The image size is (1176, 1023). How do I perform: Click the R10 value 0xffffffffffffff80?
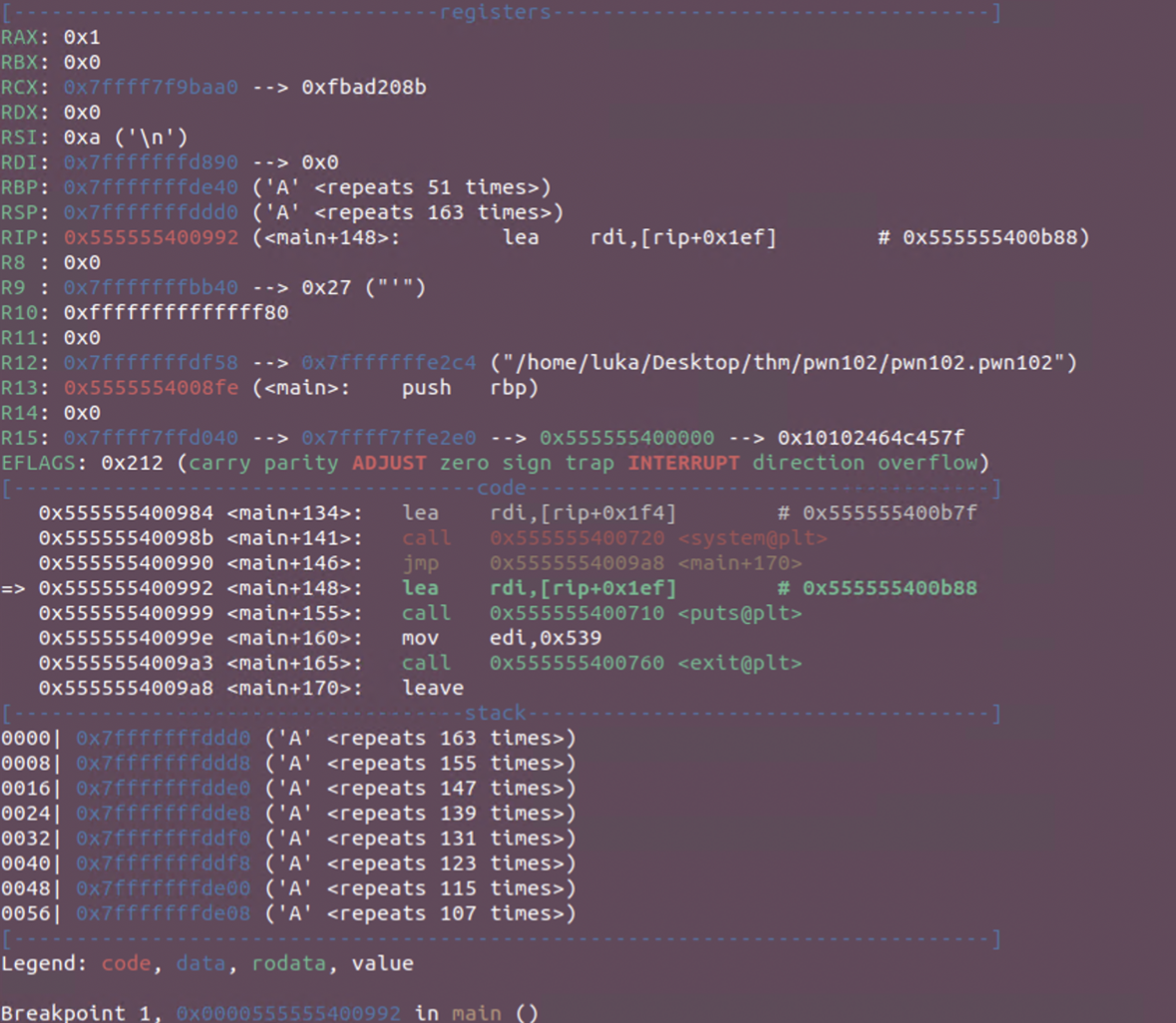[x=176, y=312]
